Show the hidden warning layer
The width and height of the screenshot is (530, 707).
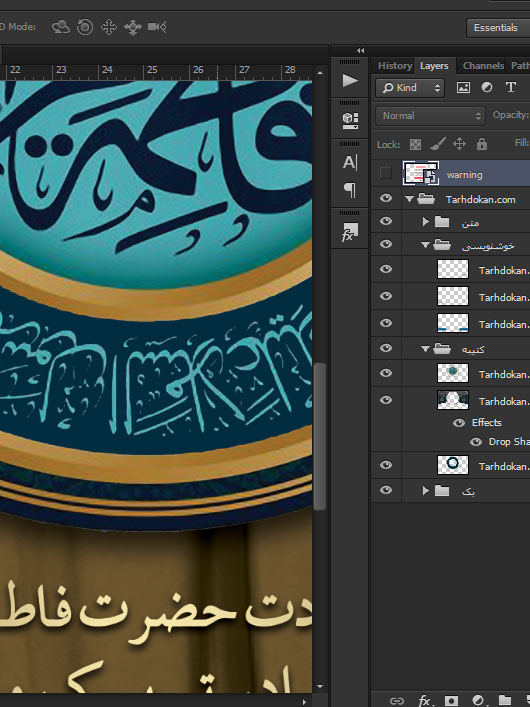pos(386,173)
